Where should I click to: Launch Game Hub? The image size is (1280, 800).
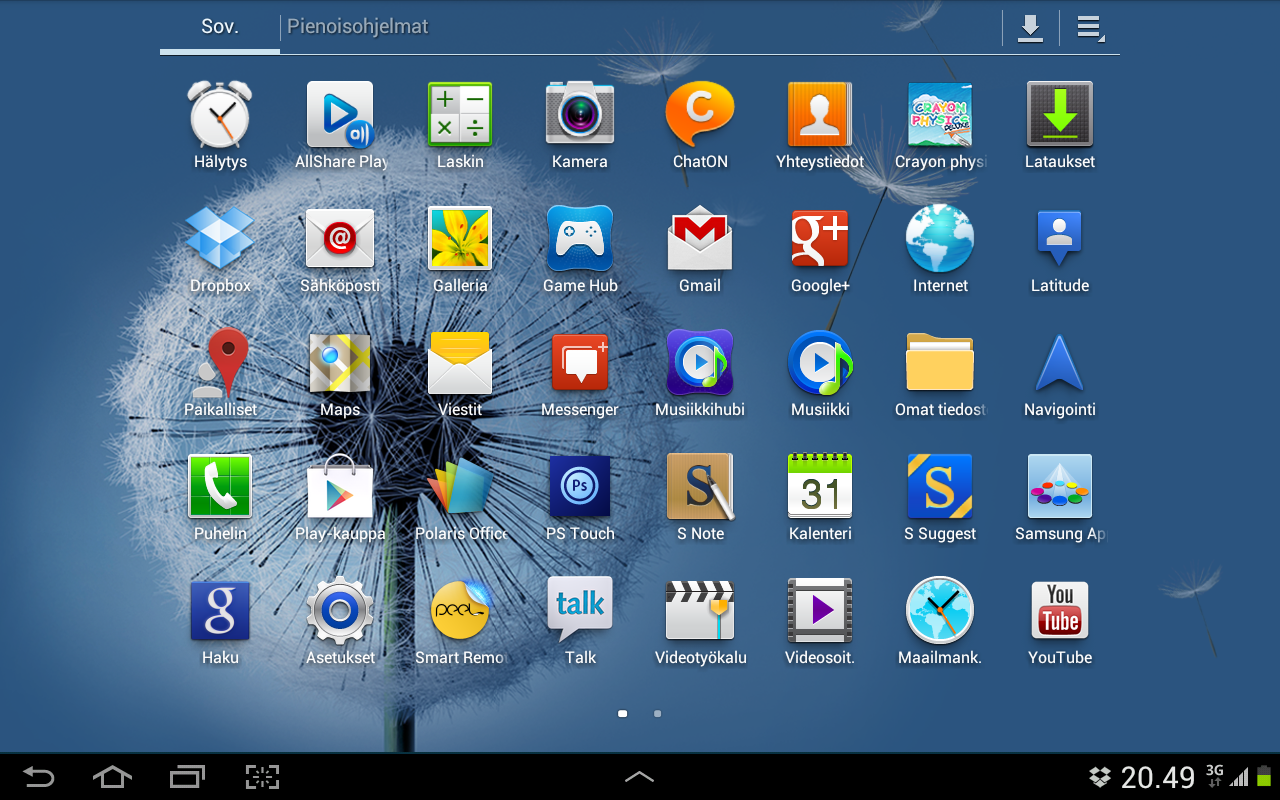580,250
